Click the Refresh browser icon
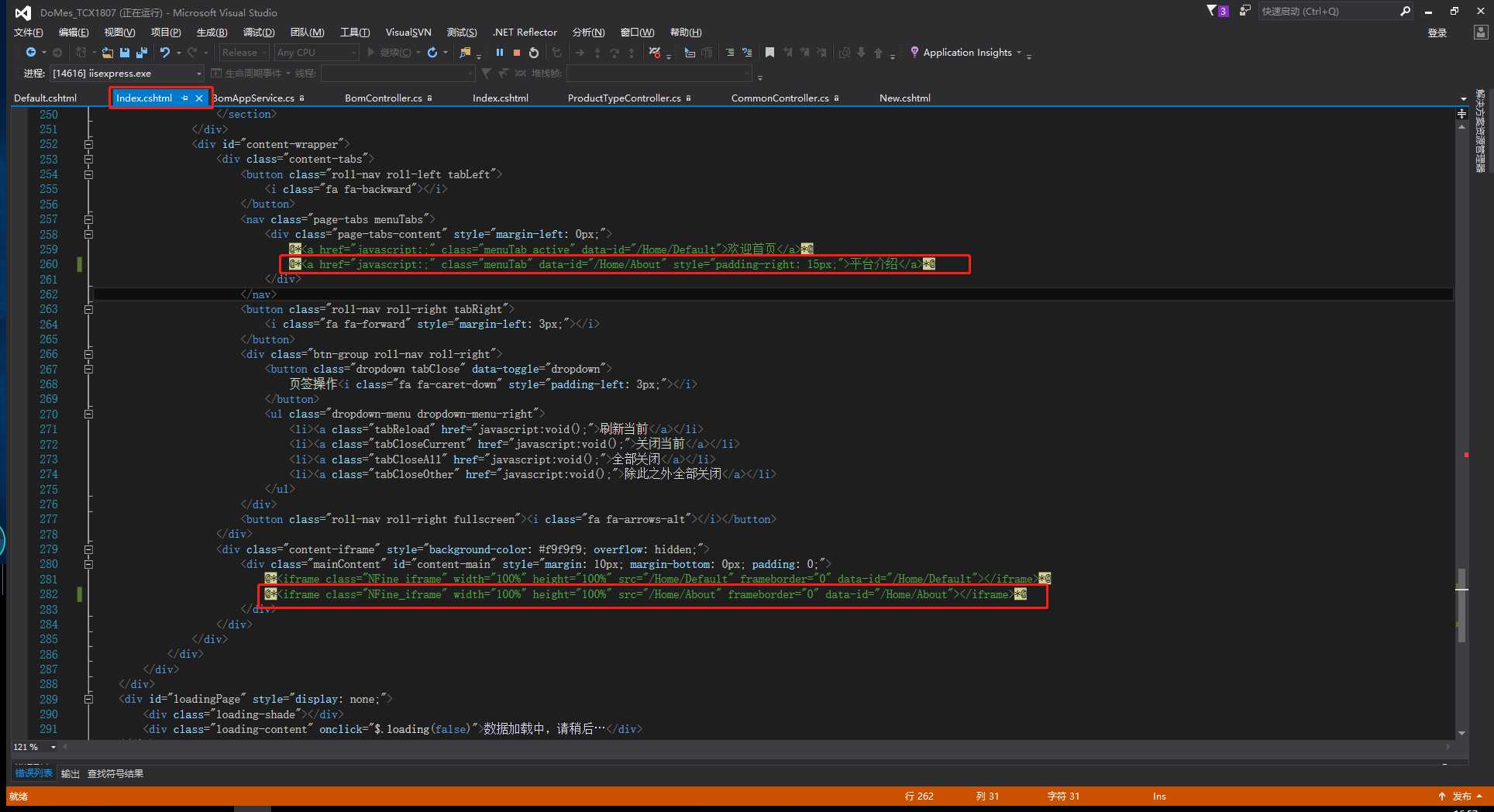 point(432,52)
